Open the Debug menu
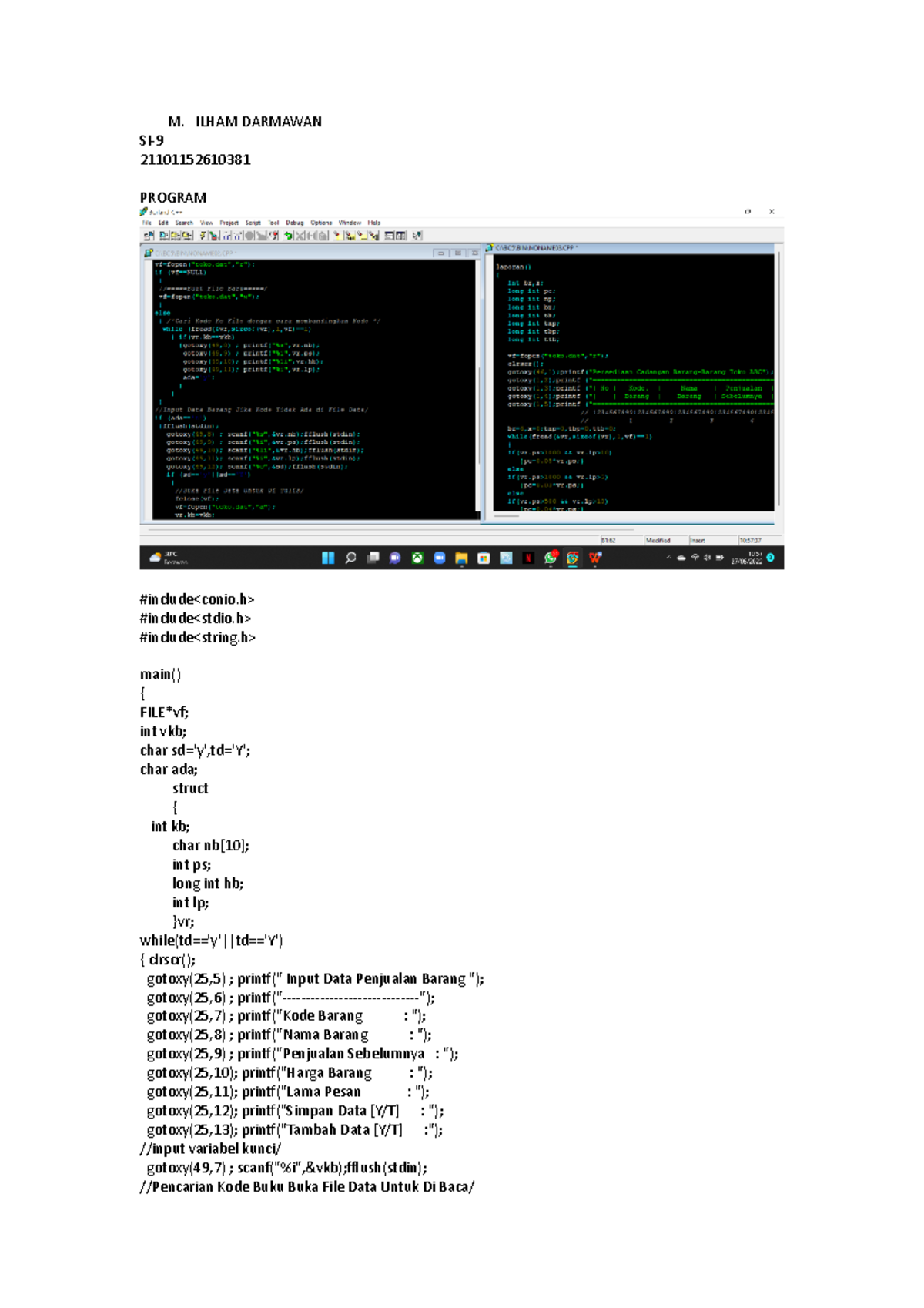The height and width of the screenshot is (1308, 924). click(x=295, y=223)
